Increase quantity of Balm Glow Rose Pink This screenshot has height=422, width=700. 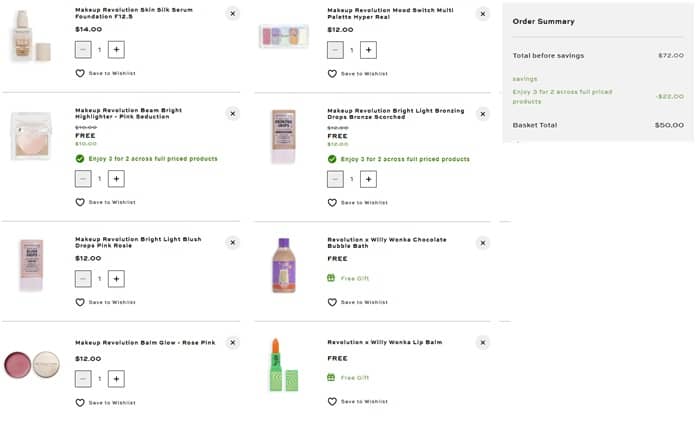(116, 379)
